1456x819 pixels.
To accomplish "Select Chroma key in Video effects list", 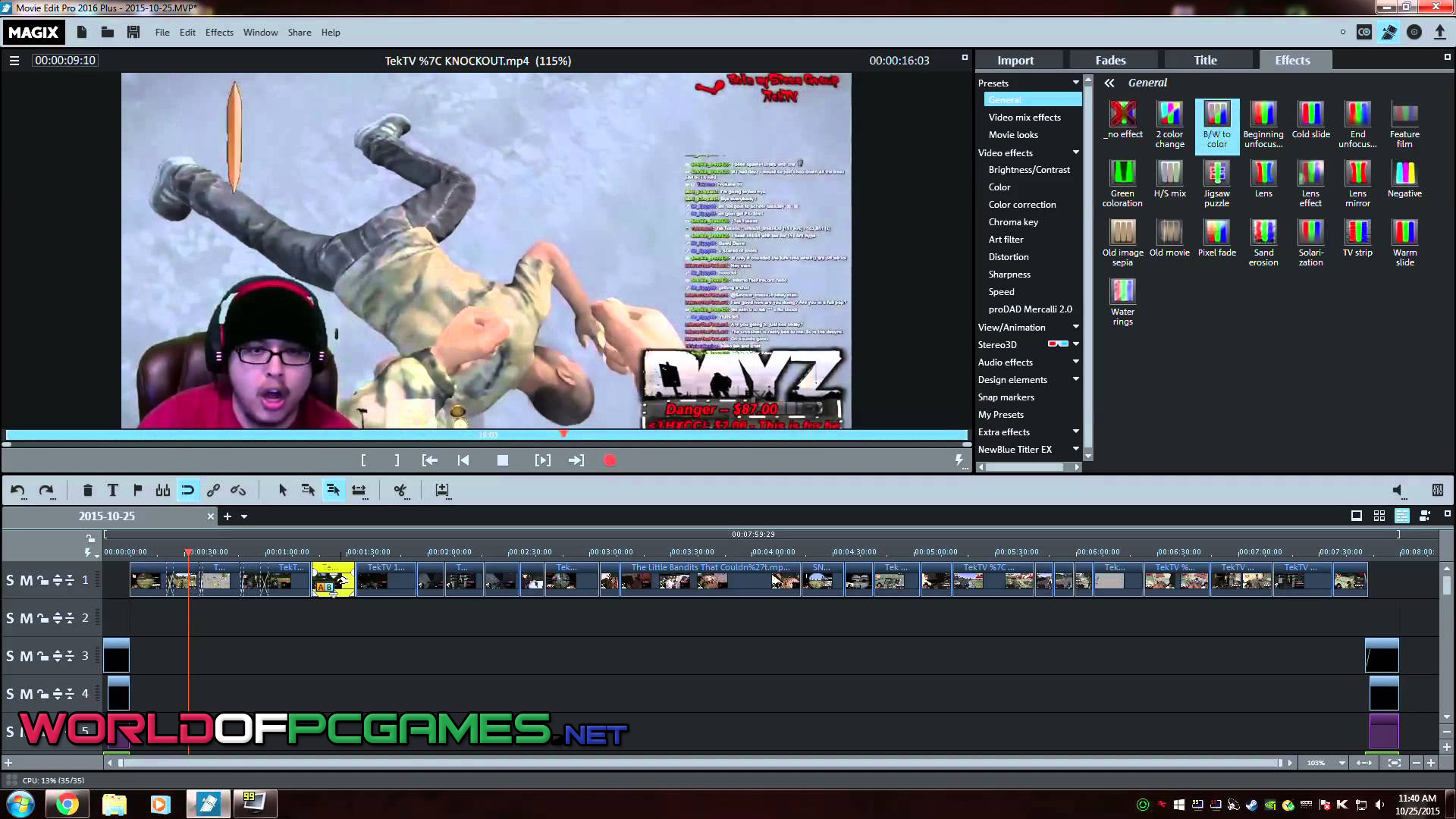I will (1013, 222).
